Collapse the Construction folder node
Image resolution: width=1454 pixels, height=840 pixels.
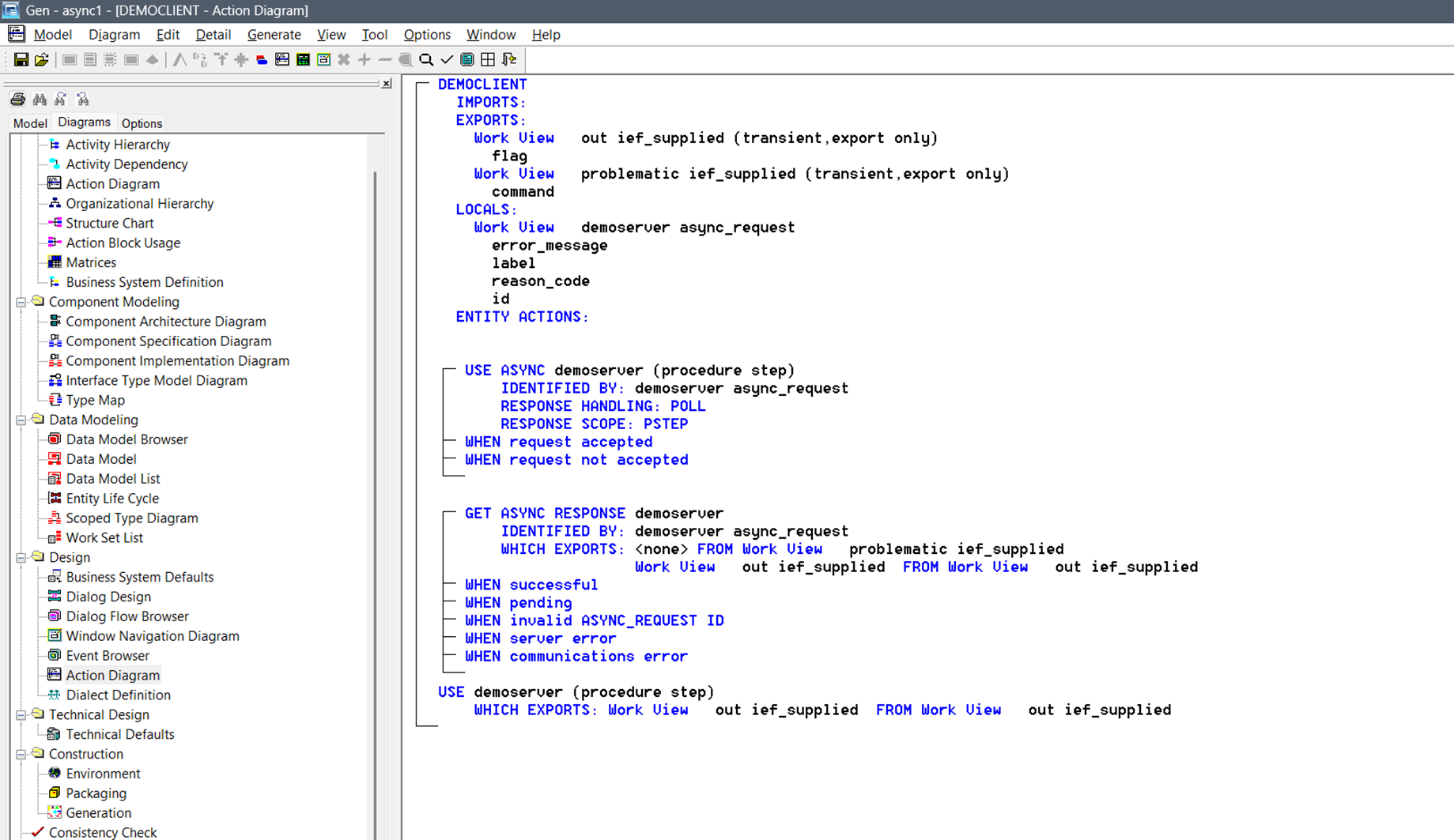(21, 754)
